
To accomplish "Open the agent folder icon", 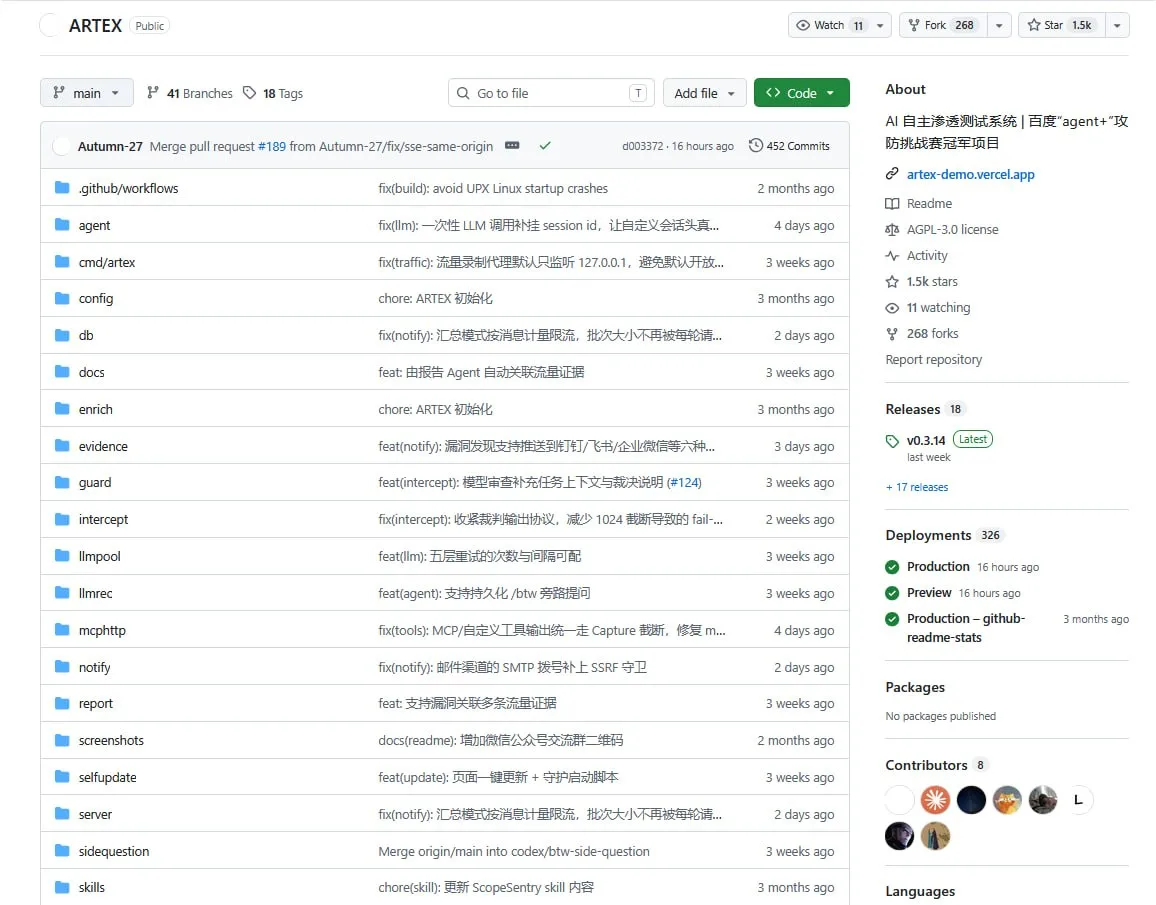I will coord(62,225).
